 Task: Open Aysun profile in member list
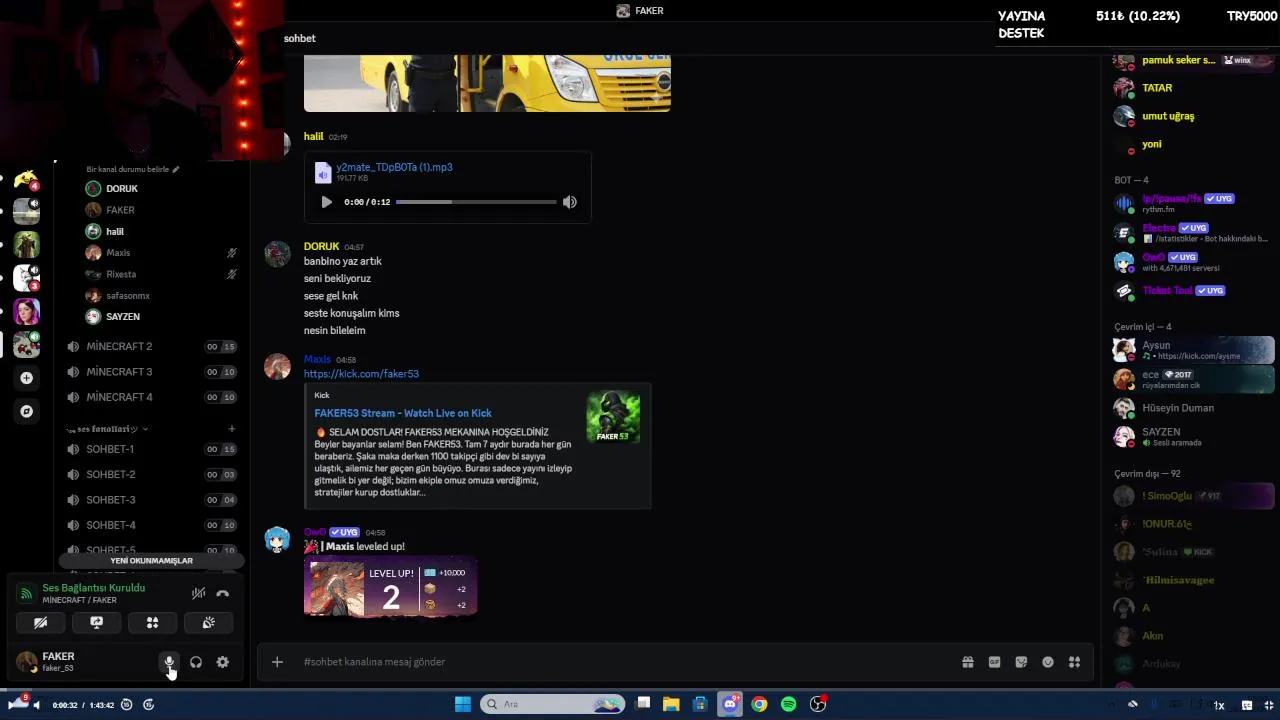(1193, 350)
